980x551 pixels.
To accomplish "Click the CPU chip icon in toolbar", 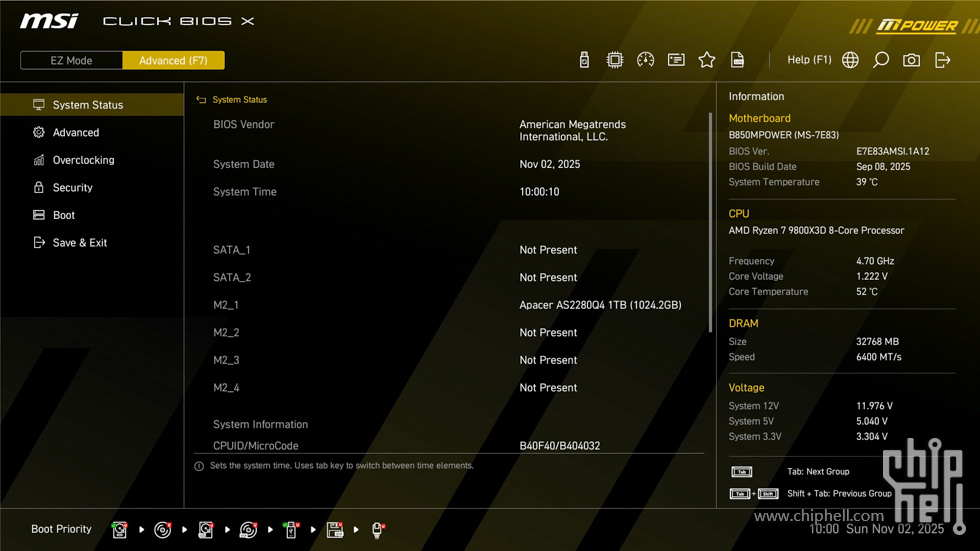I will [x=615, y=60].
